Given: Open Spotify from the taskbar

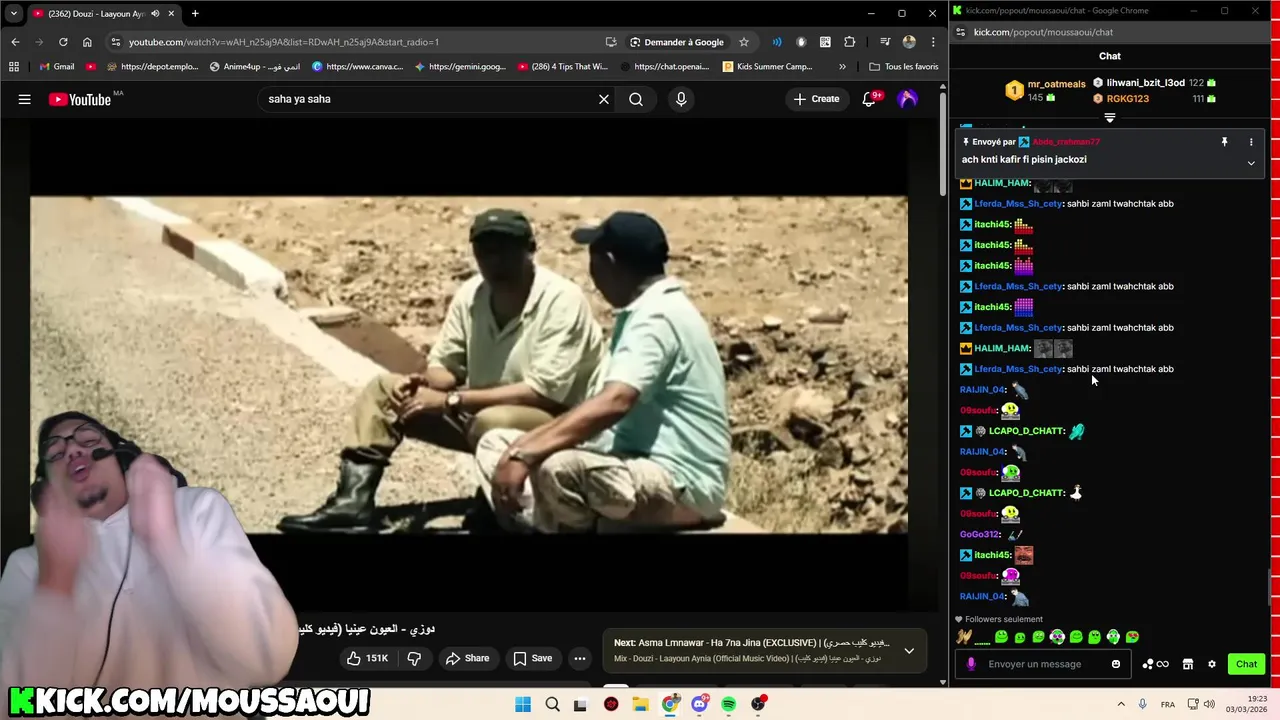Looking at the screenshot, I should click(x=729, y=704).
